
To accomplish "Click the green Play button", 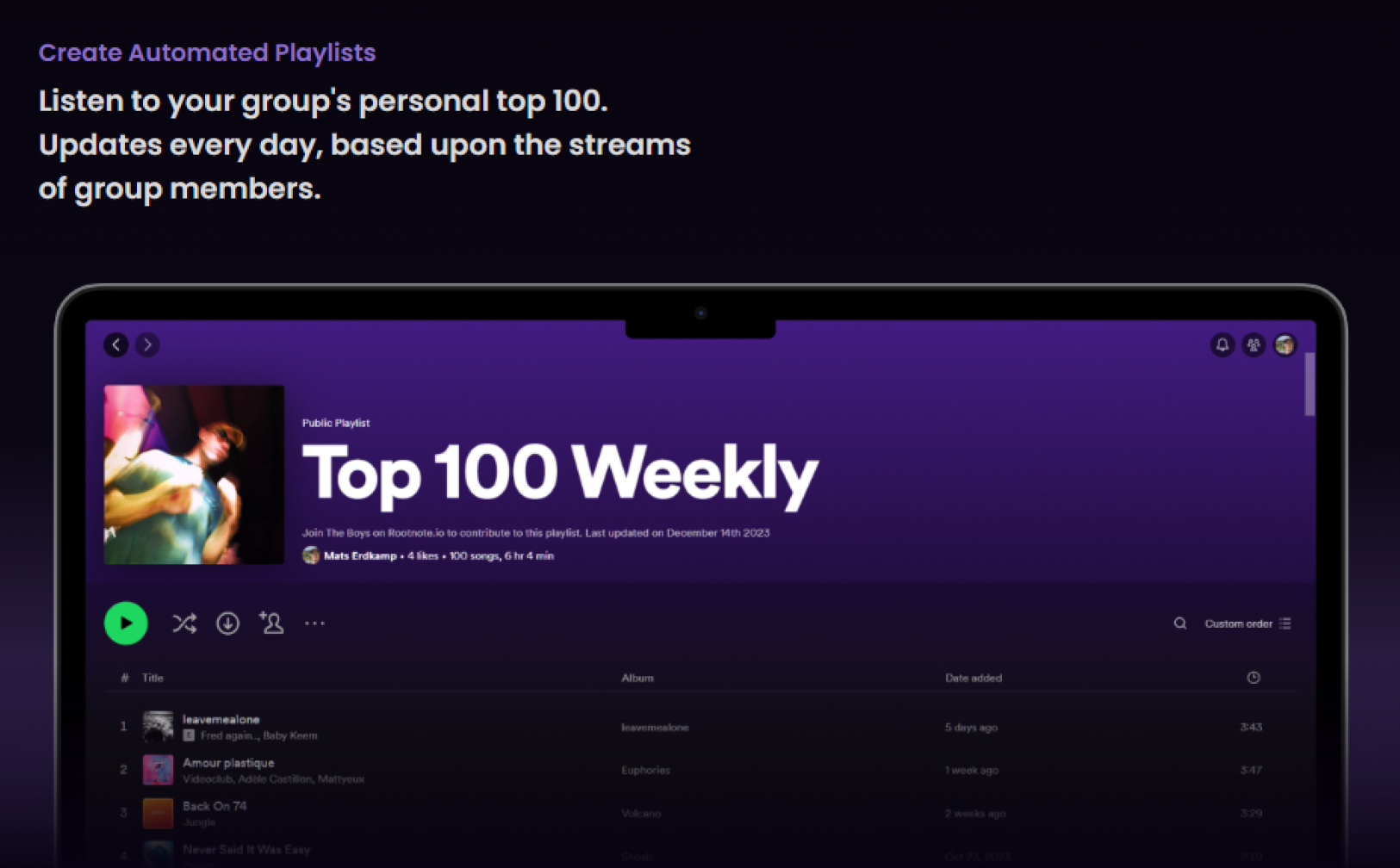I will click(x=126, y=623).
